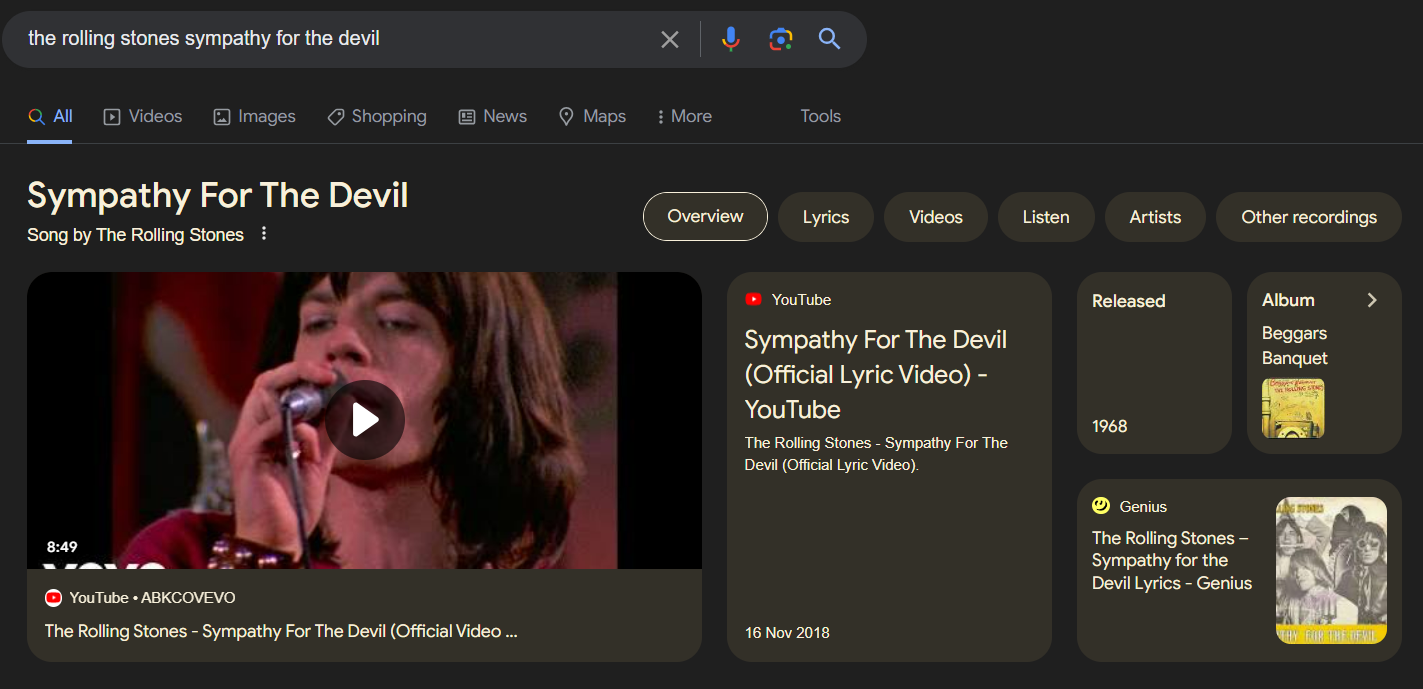1423x689 pixels.
Task: Submit search with magnifying glass icon
Action: [829, 39]
